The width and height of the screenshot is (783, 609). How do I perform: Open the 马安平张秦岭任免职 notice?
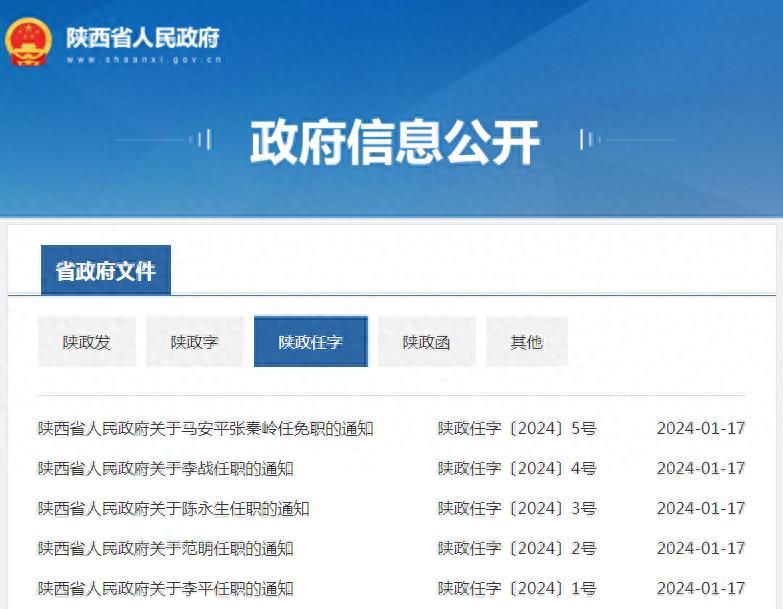coord(205,429)
